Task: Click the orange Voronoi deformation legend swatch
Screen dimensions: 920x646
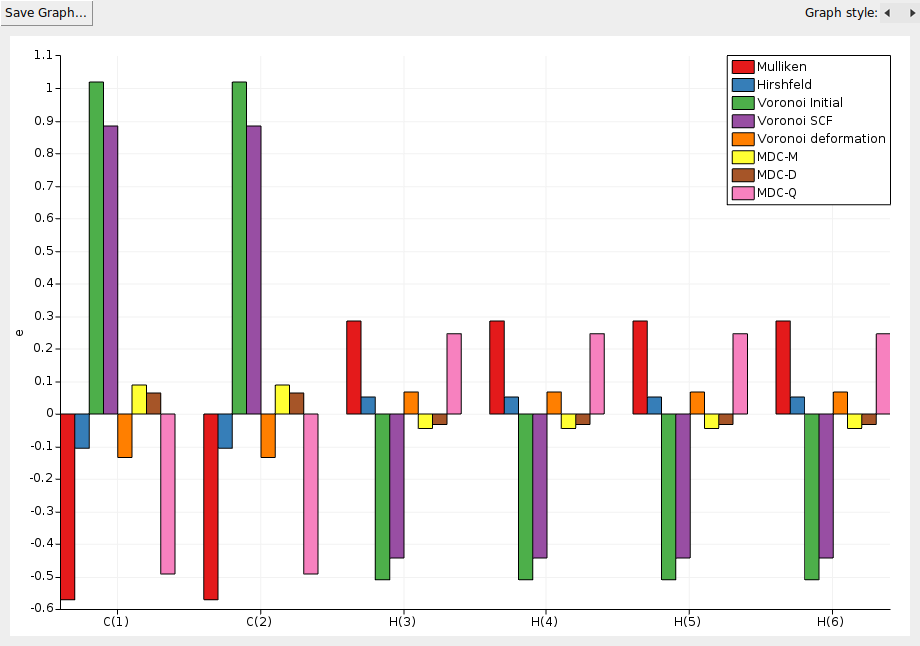Action: 741,138
